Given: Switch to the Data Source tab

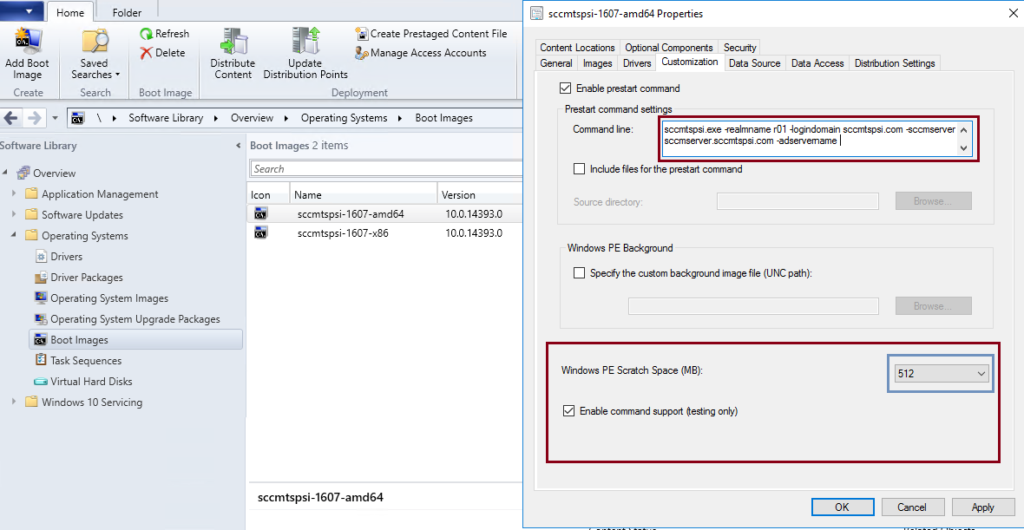Looking at the screenshot, I should (754, 63).
